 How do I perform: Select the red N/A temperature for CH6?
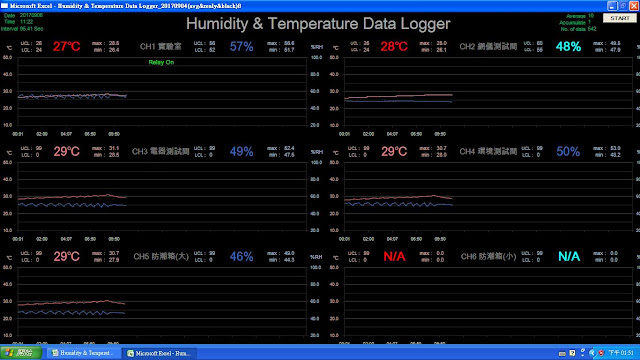pyautogui.click(x=394, y=256)
